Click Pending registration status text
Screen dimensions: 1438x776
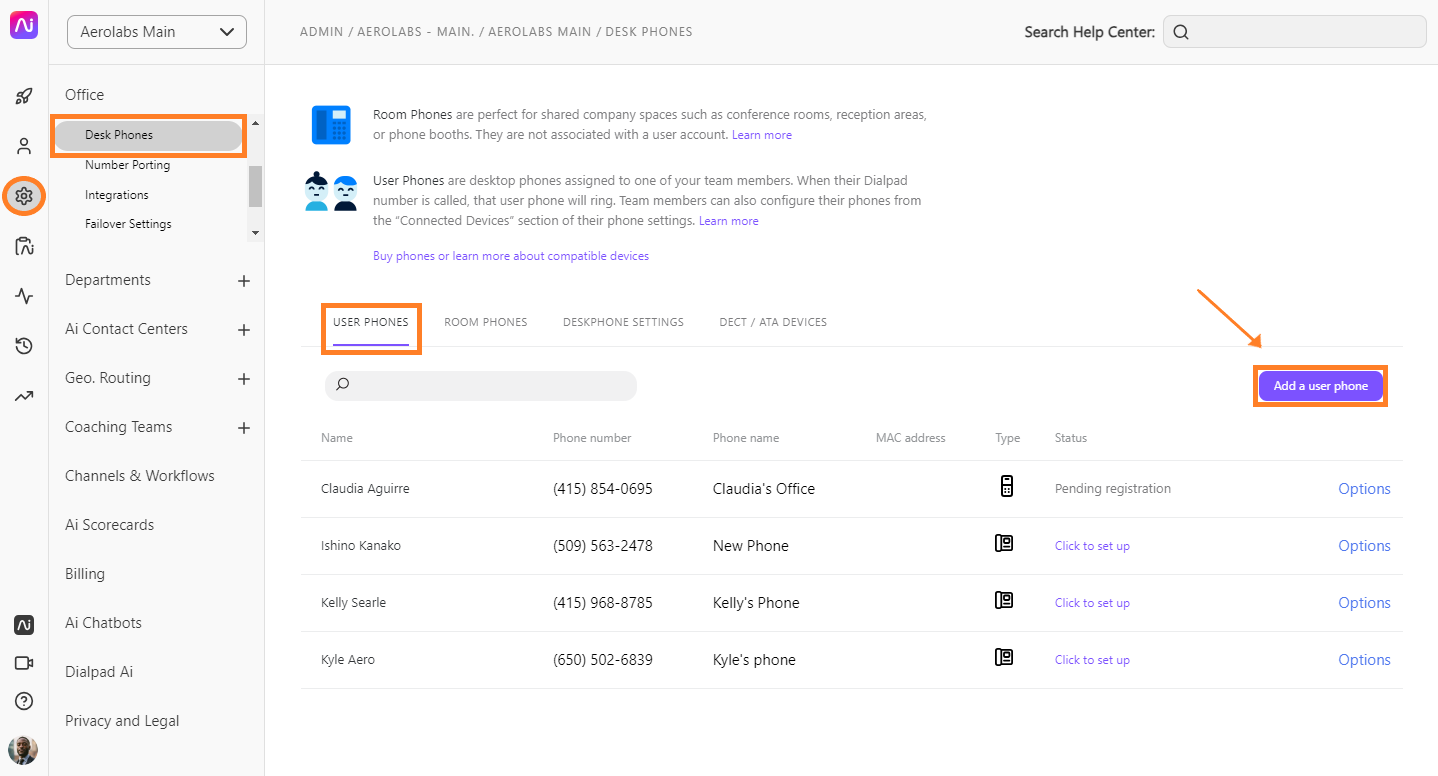pos(1113,489)
